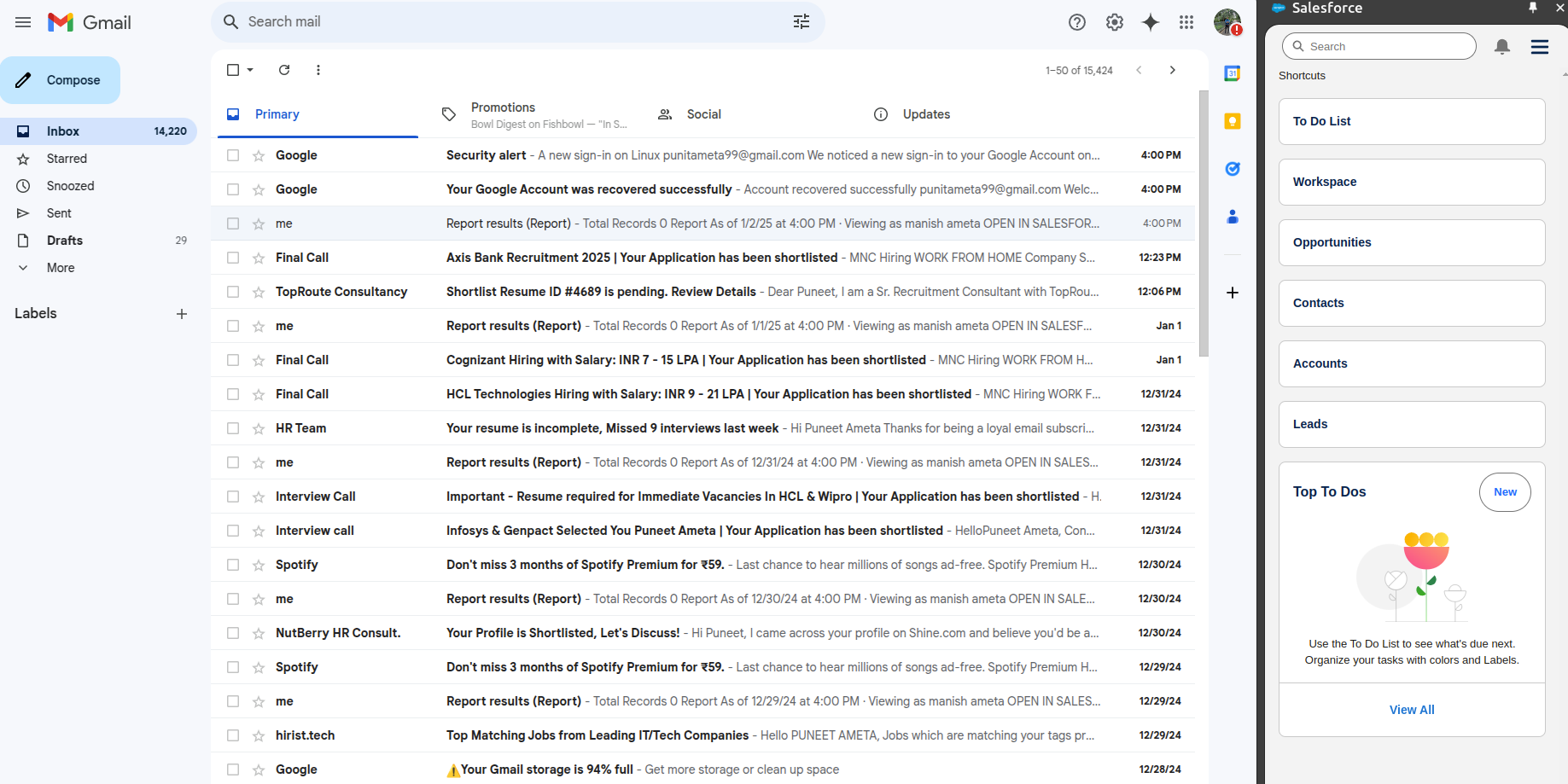The height and width of the screenshot is (784, 1568).
Task: Open Gmail help with the question mark icon
Action: (x=1076, y=22)
